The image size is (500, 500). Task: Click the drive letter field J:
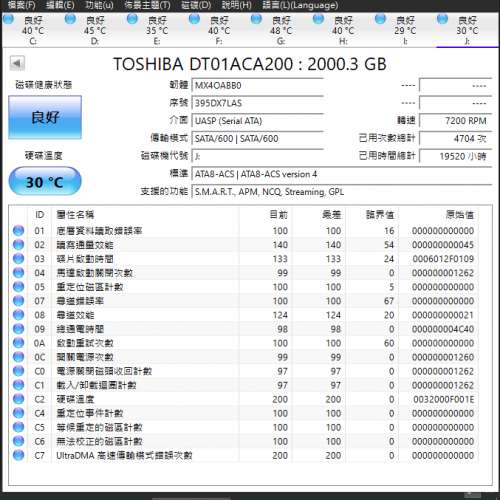[258, 156]
